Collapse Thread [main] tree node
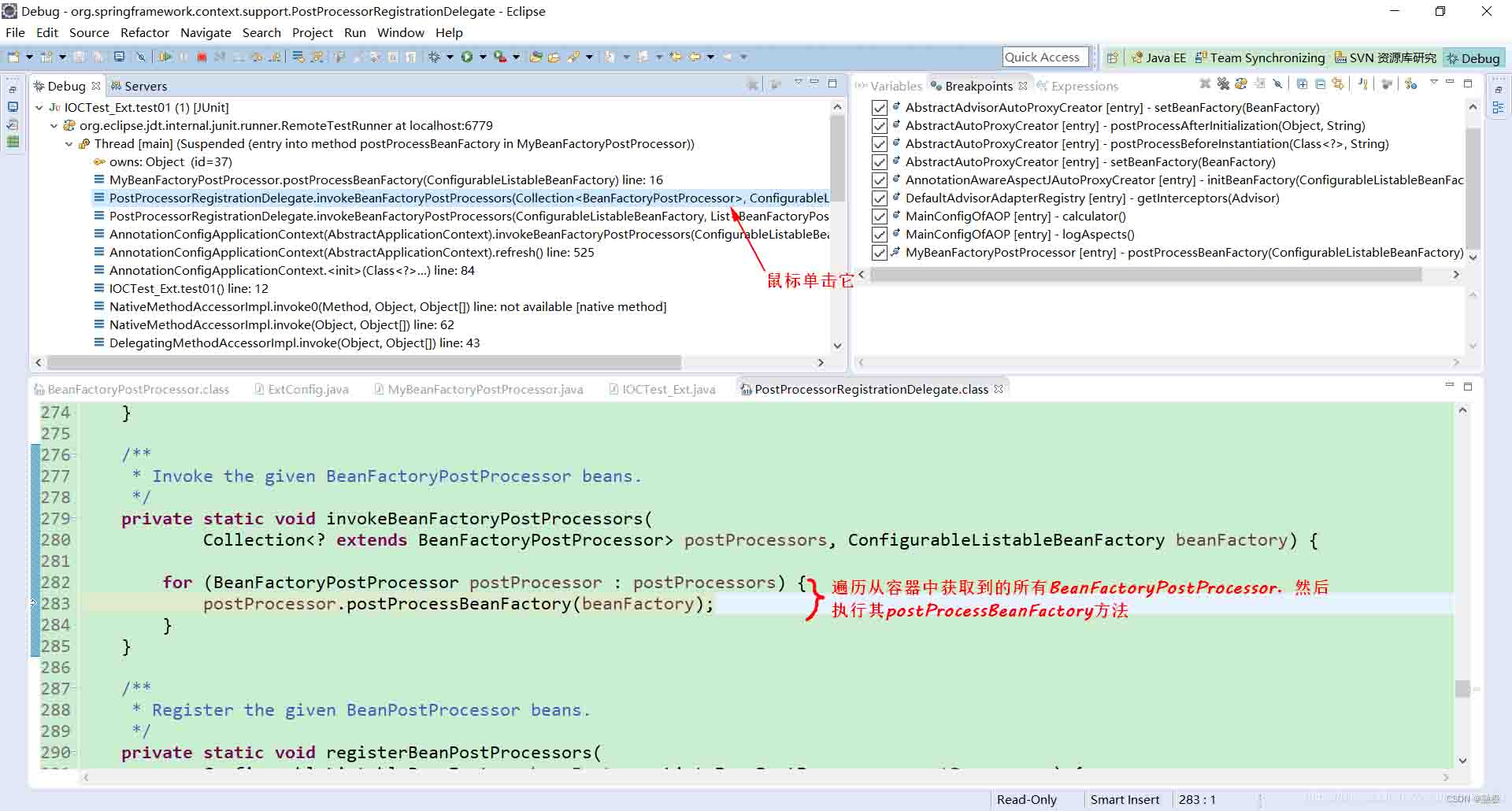 click(x=69, y=143)
